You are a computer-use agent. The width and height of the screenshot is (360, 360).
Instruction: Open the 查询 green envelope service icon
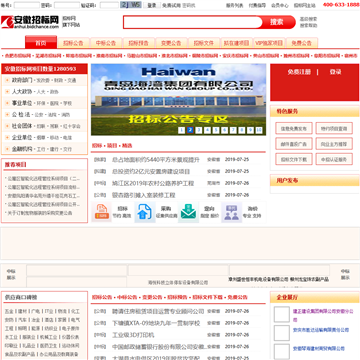pos(188,212)
